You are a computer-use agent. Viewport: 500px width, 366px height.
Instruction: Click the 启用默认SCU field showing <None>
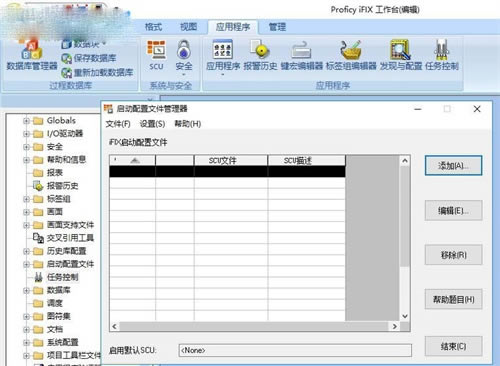295,350
